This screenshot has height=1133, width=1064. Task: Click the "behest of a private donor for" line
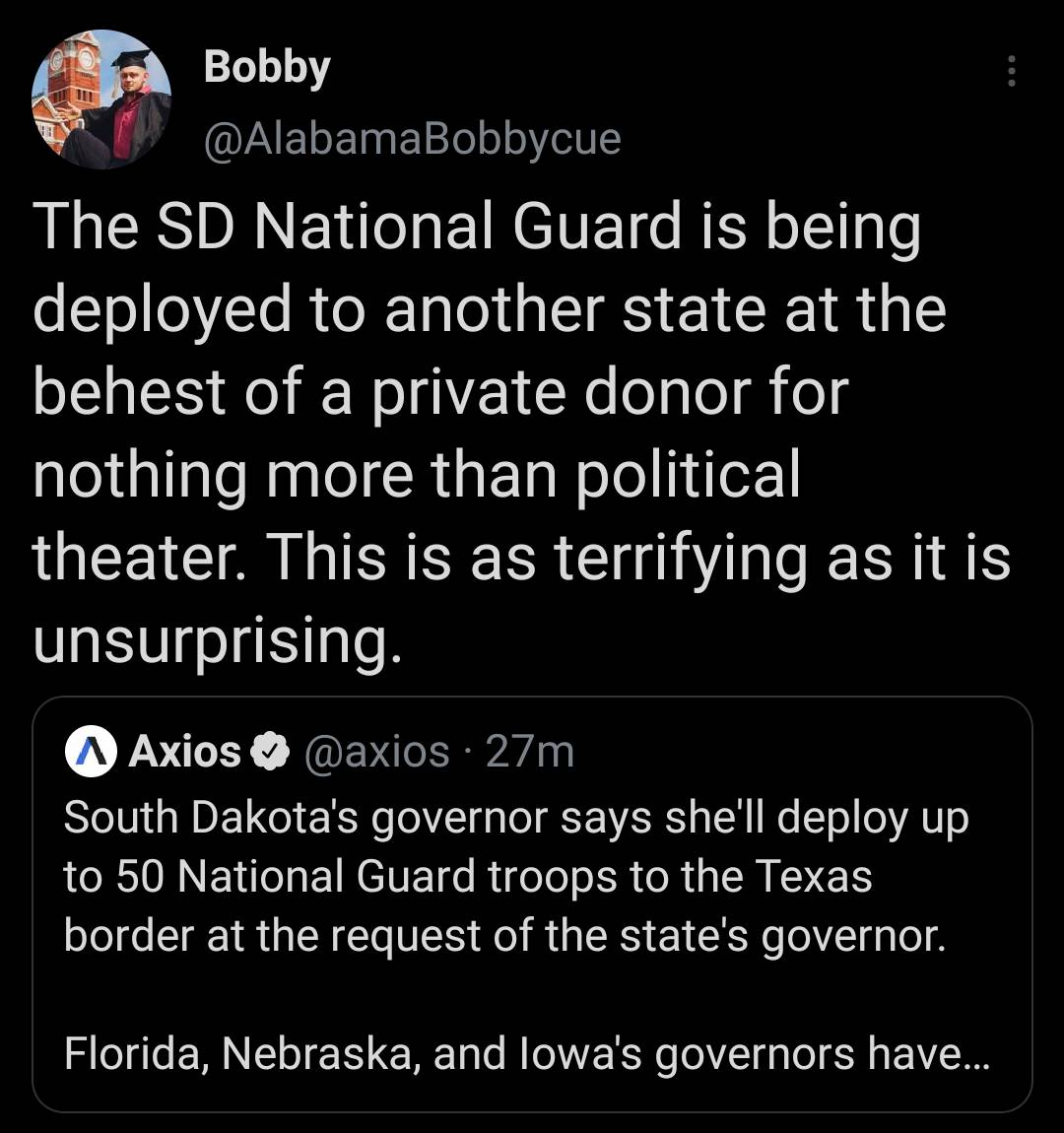pos(440,391)
